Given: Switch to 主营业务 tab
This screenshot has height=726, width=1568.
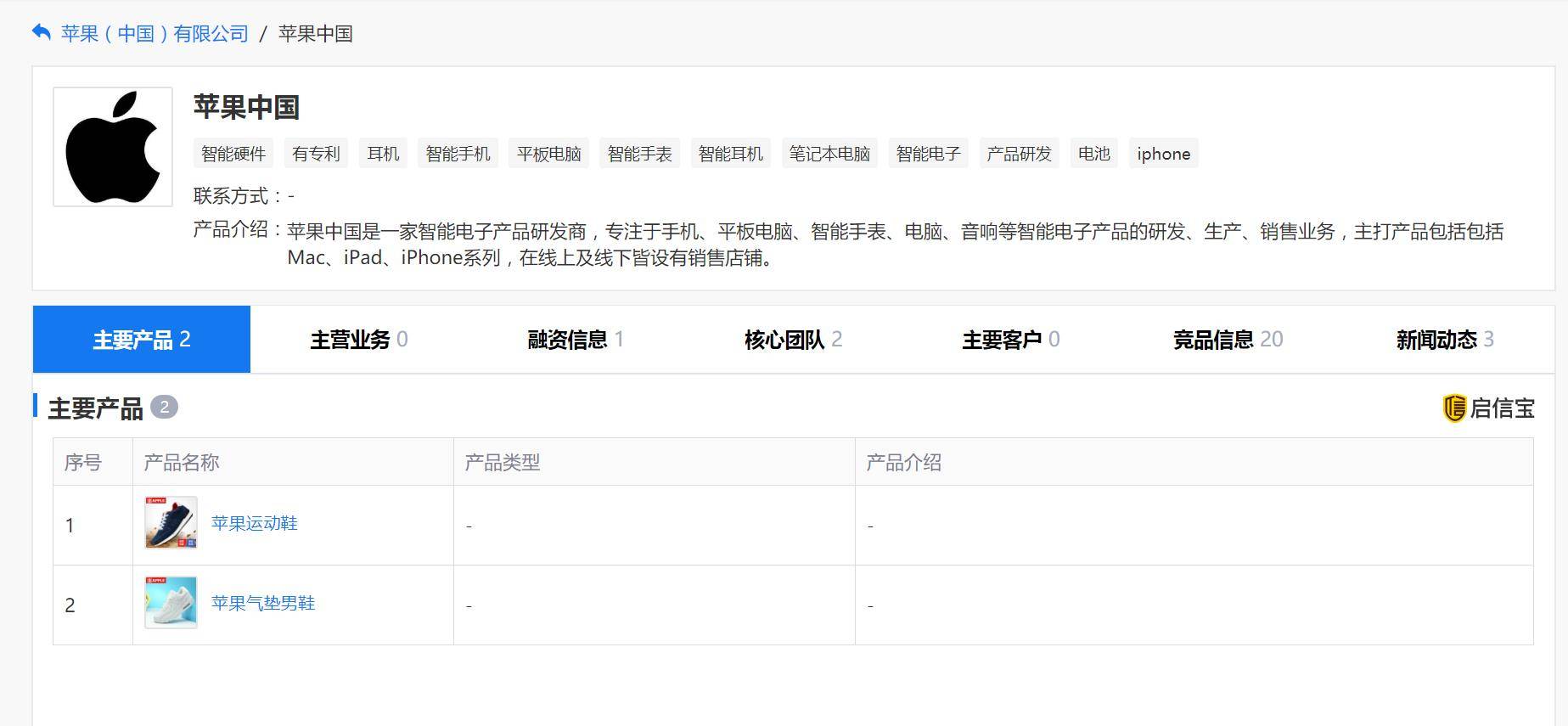Looking at the screenshot, I should (x=359, y=340).
